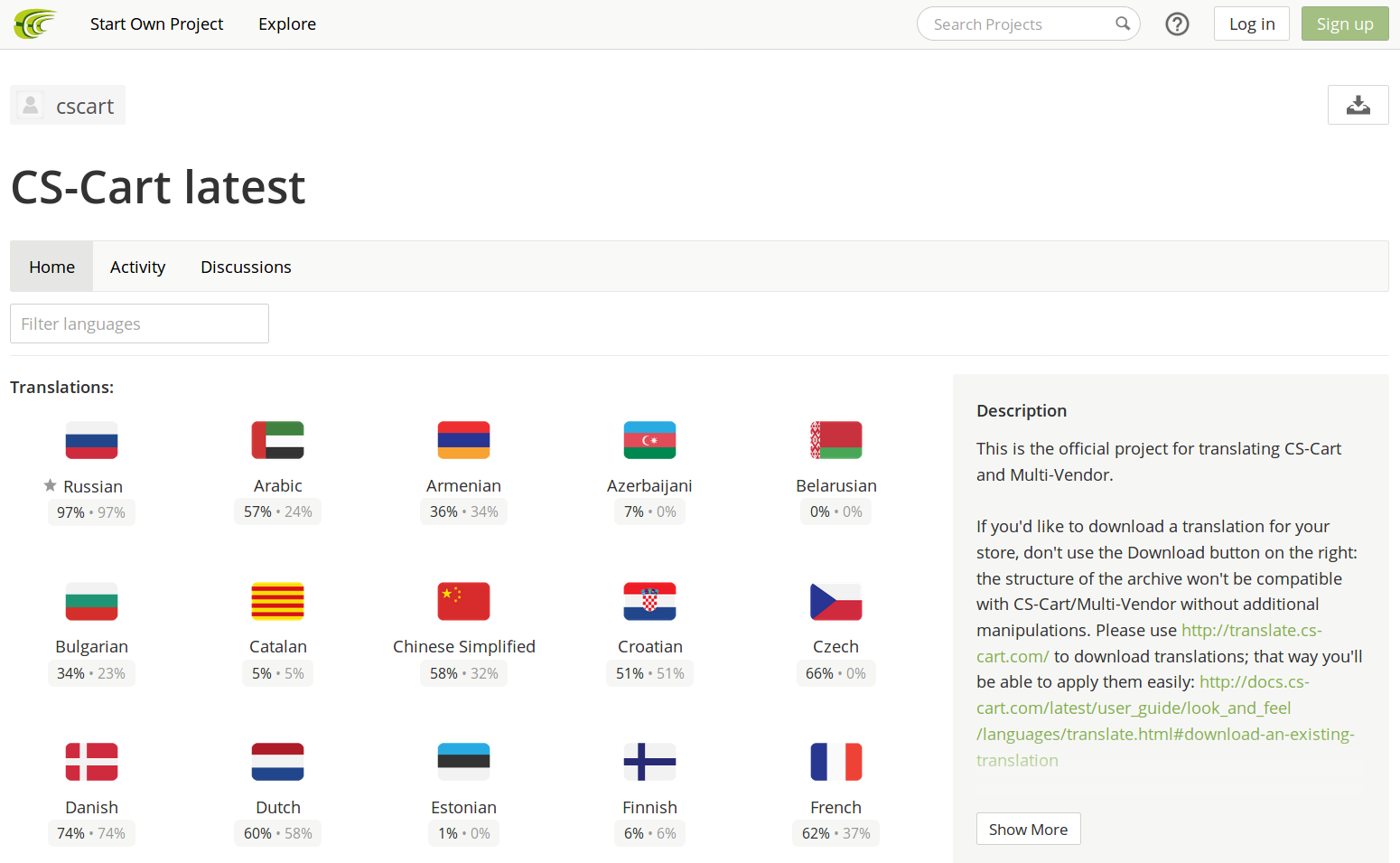The image size is (1400, 863).
Task: Select the Dutch flag icon
Action: coord(277,762)
